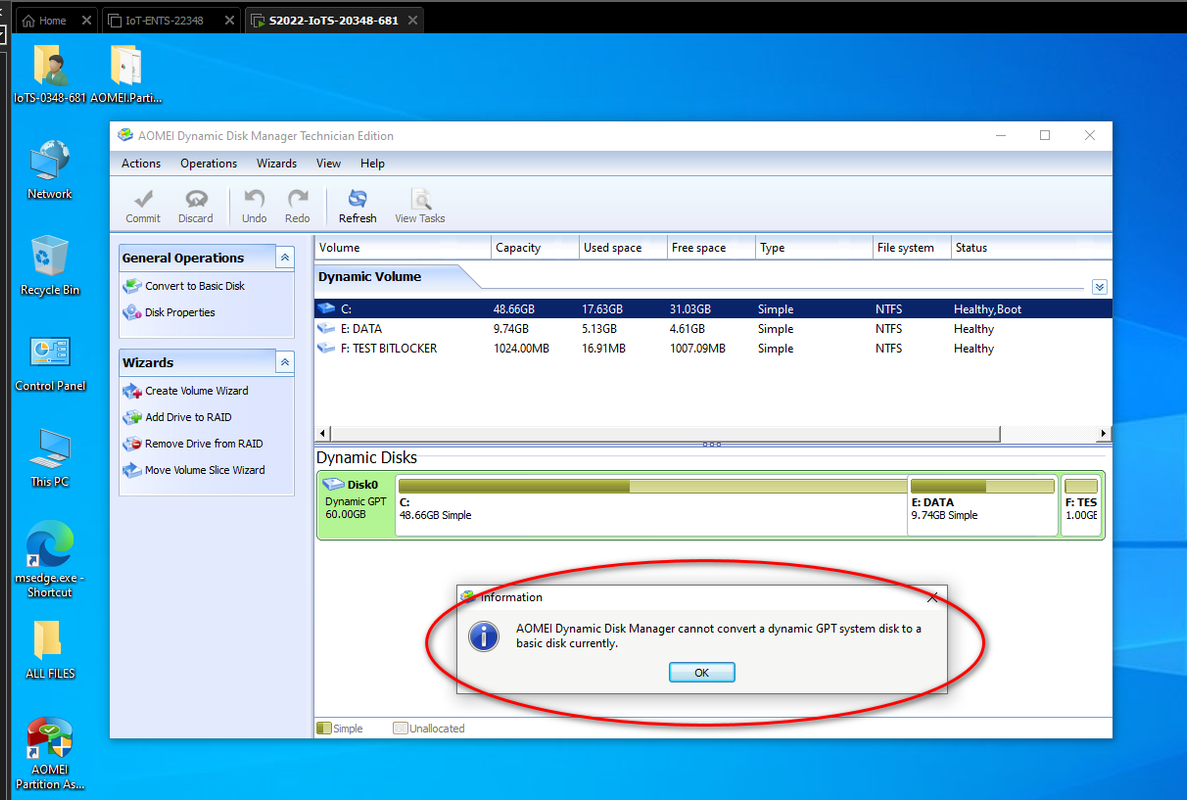Open the AOMEI.Parti... desktop folder
The height and width of the screenshot is (800, 1187).
coord(126,73)
